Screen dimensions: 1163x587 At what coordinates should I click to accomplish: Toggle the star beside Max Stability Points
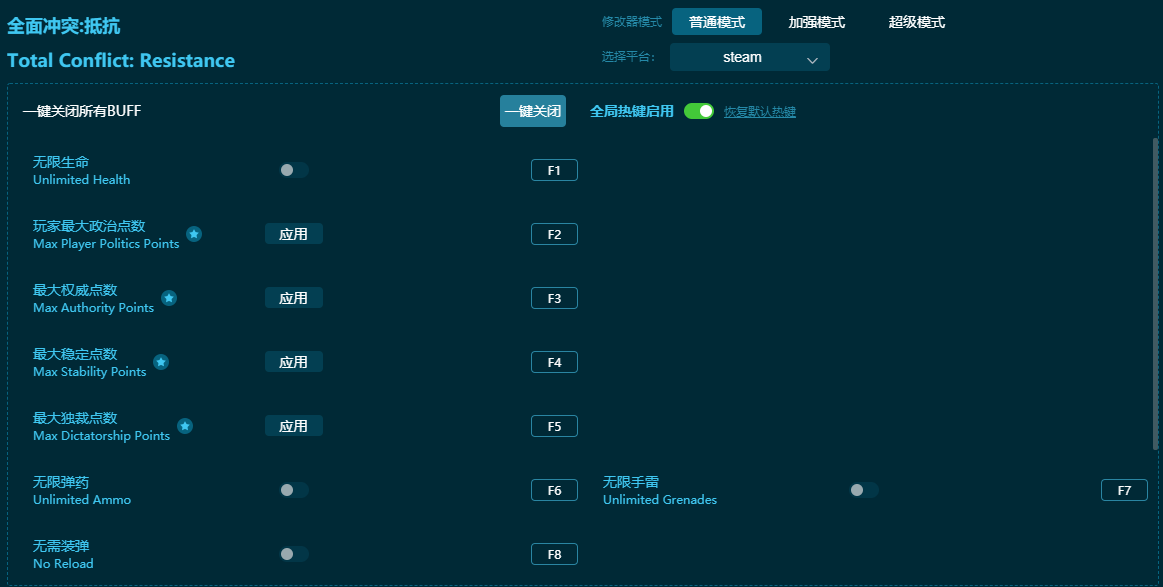pyautogui.click(x=161, y=362)
